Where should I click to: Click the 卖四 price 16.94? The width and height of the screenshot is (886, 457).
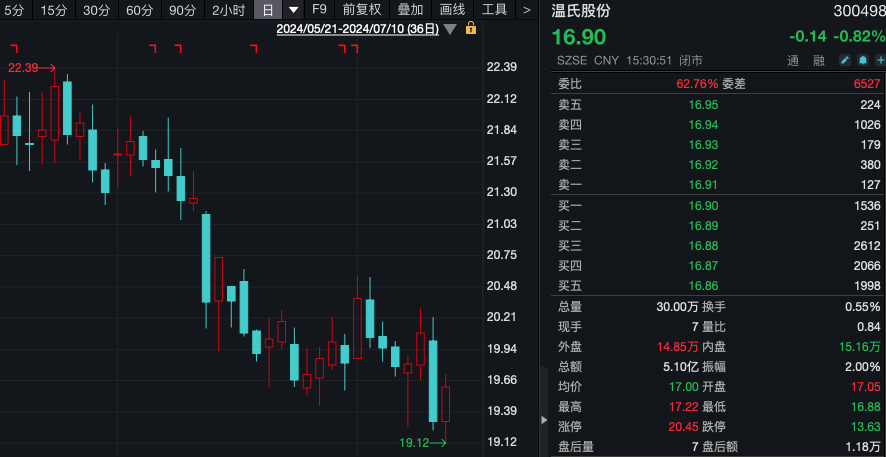tap(703, 125)
